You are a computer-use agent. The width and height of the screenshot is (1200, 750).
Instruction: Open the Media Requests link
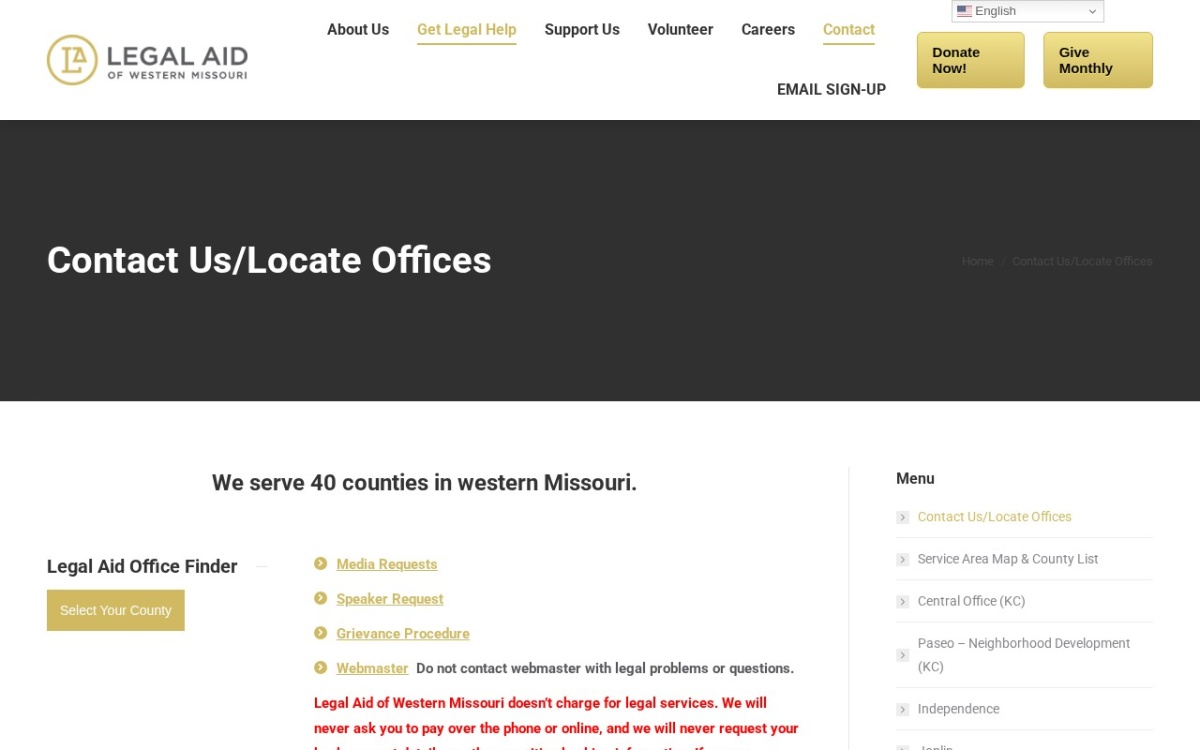(387, 564)
